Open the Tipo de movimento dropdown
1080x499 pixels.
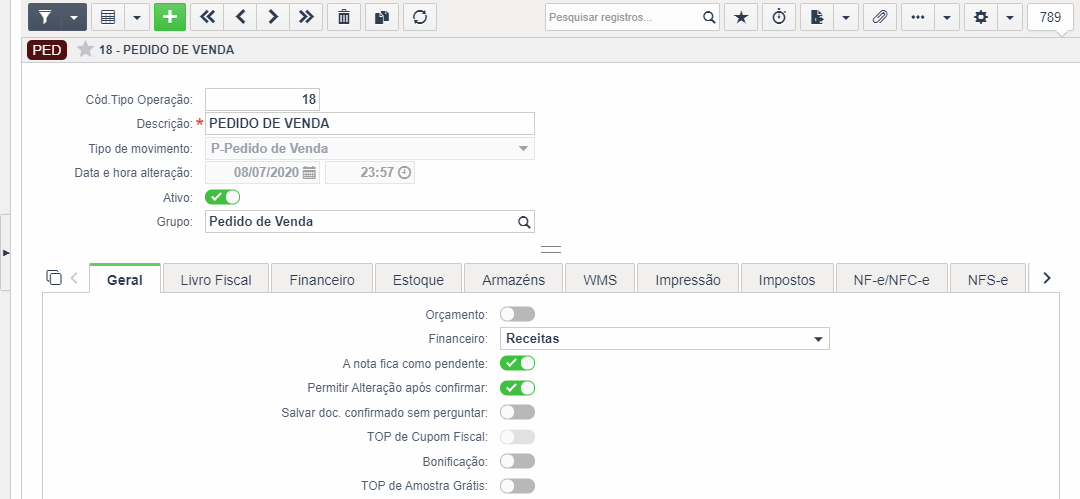370,148
